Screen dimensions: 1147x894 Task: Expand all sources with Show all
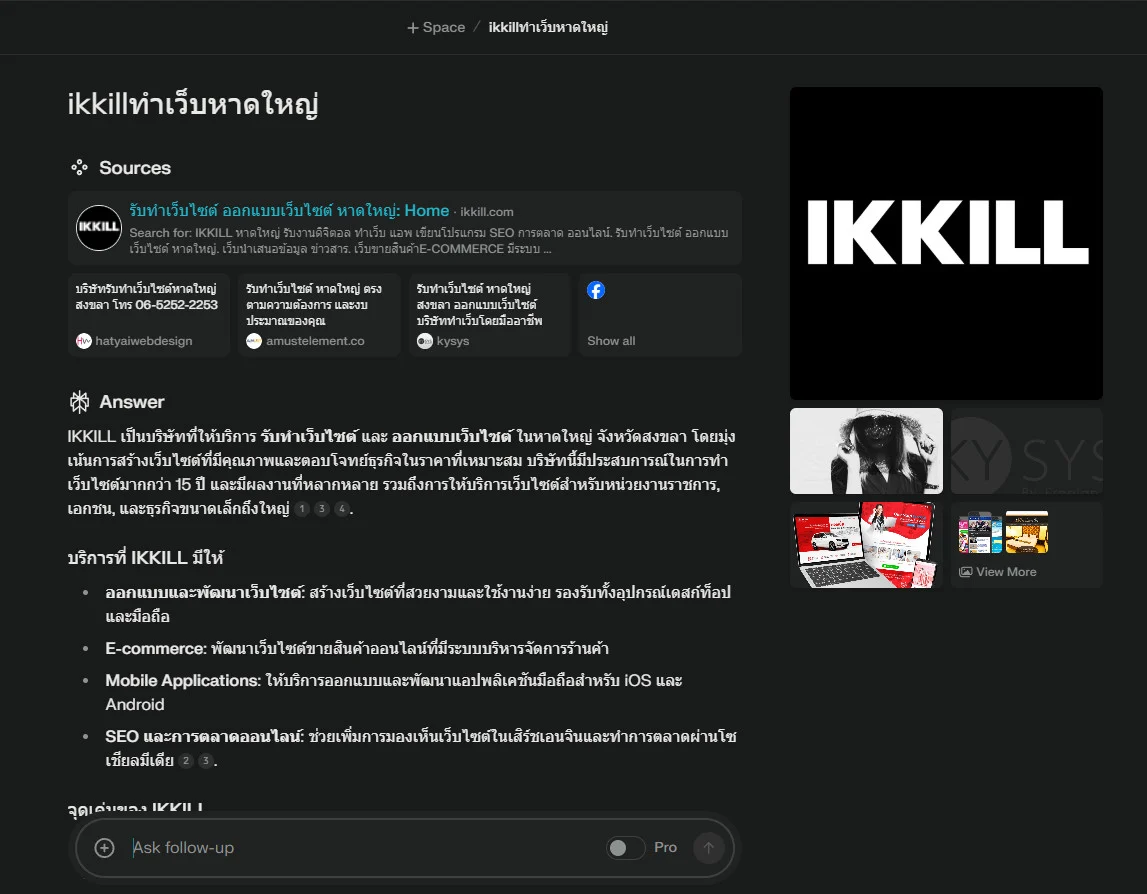click(x=611, y=341)
